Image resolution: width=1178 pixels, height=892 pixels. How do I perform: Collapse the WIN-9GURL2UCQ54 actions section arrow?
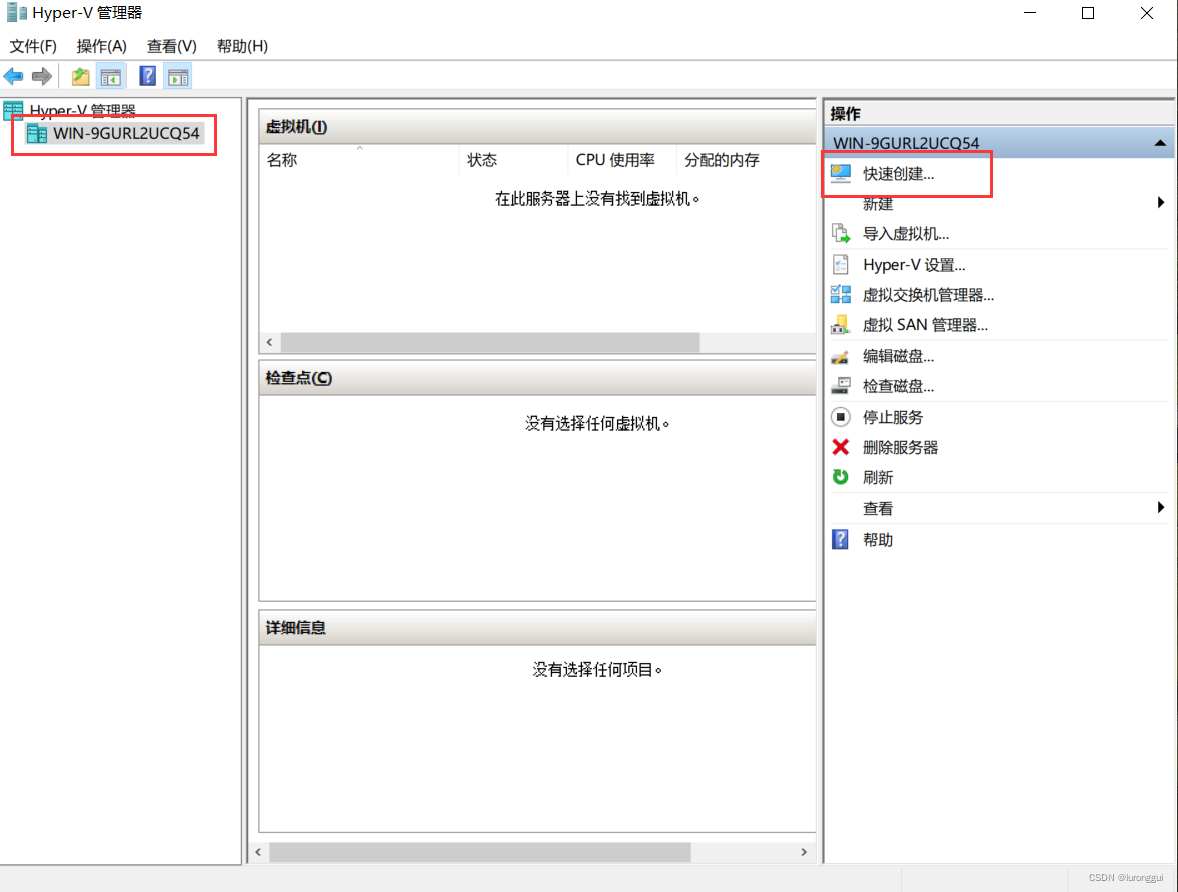[1160, 143]
